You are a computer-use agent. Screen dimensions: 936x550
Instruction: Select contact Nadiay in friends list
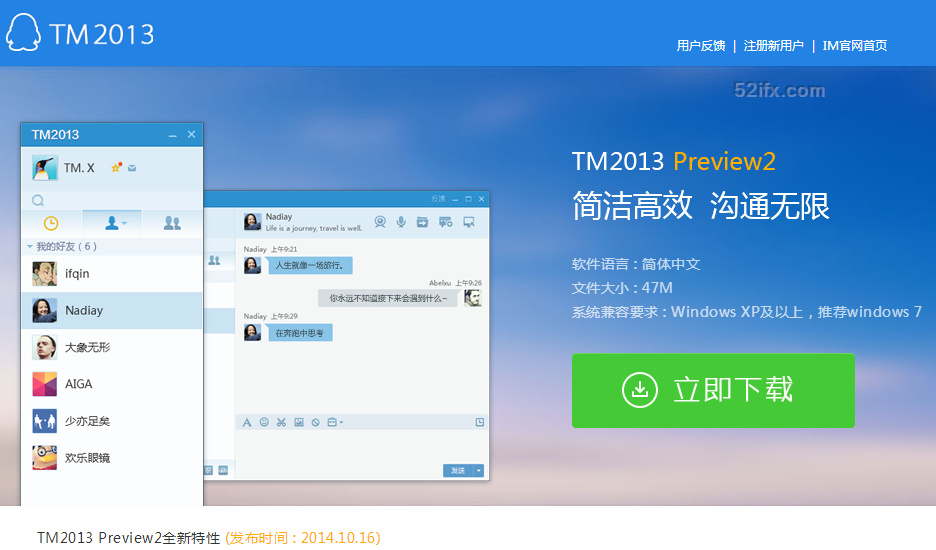(112, 311)
